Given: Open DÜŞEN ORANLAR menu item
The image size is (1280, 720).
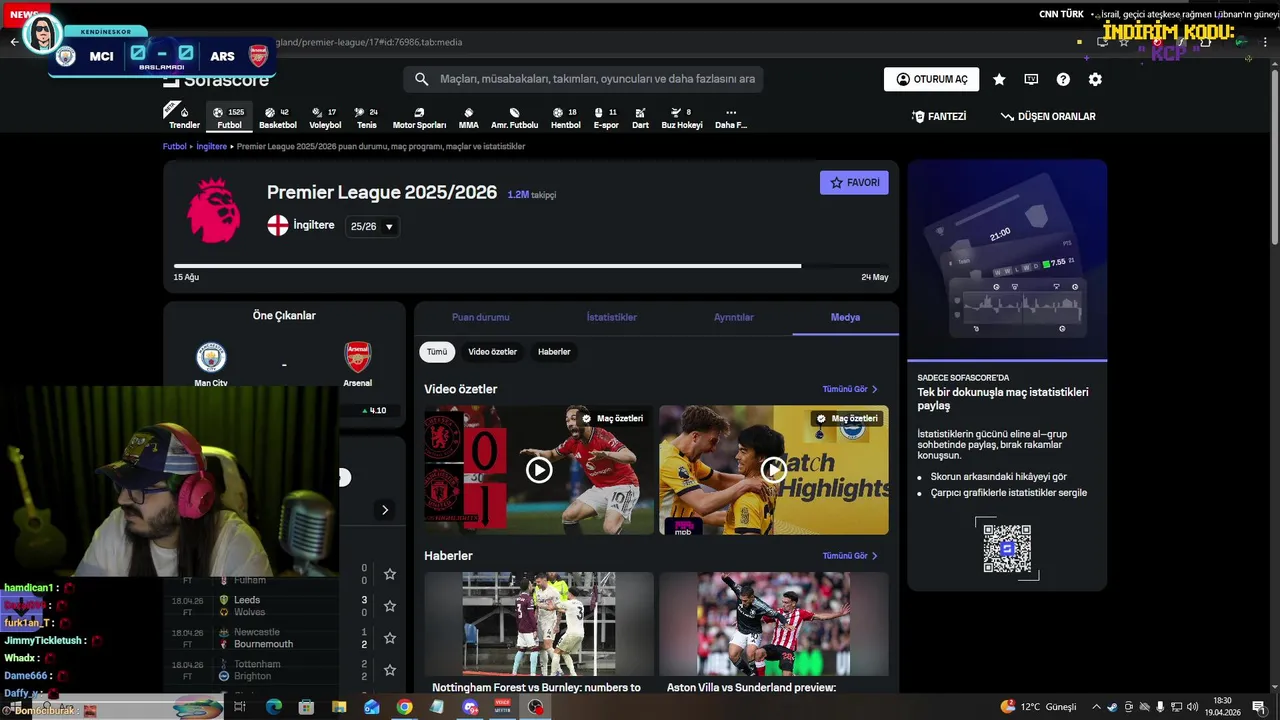Looking at the screenshot, I should click(1048, 117).
